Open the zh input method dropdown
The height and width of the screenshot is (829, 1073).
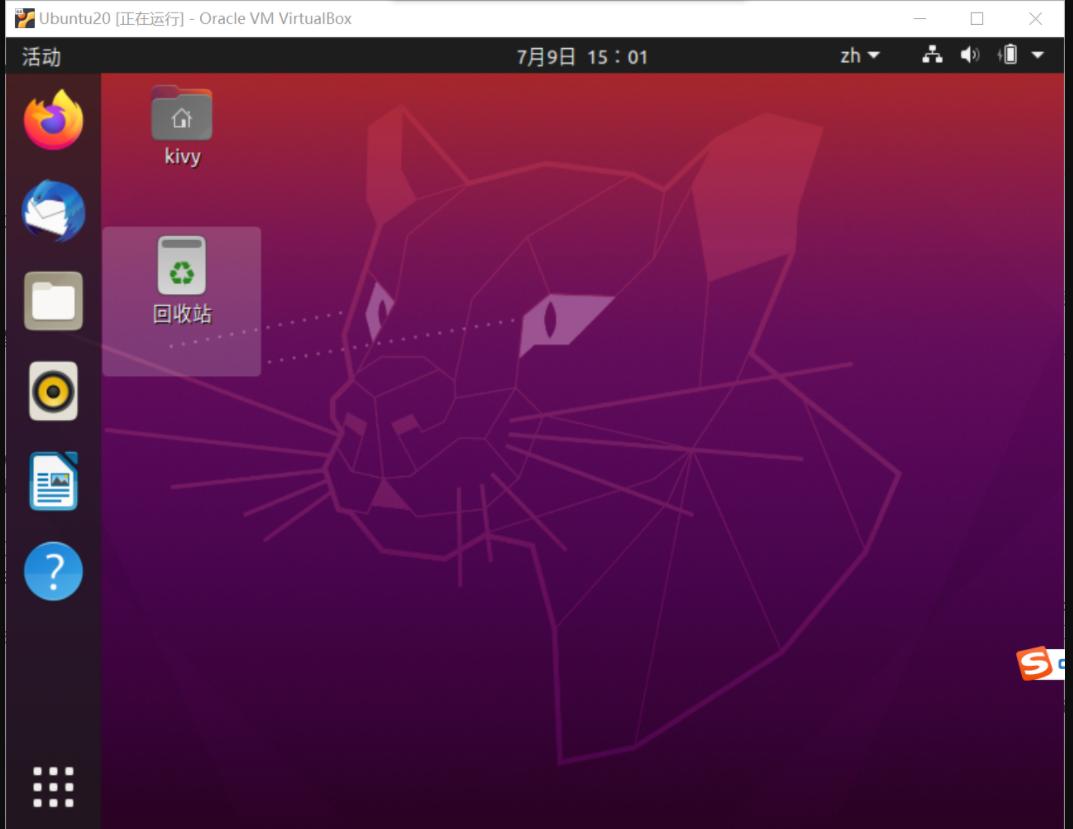858,56
